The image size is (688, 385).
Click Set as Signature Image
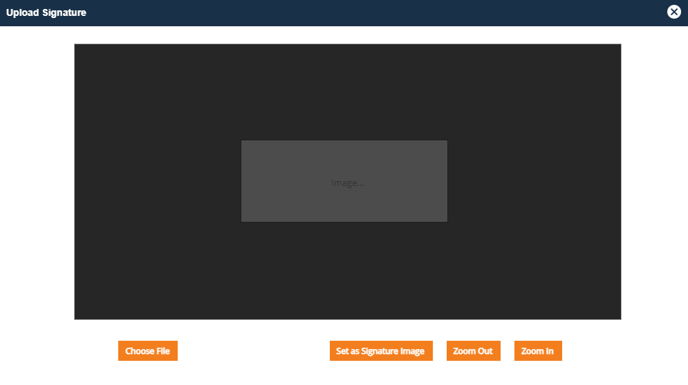381,351
